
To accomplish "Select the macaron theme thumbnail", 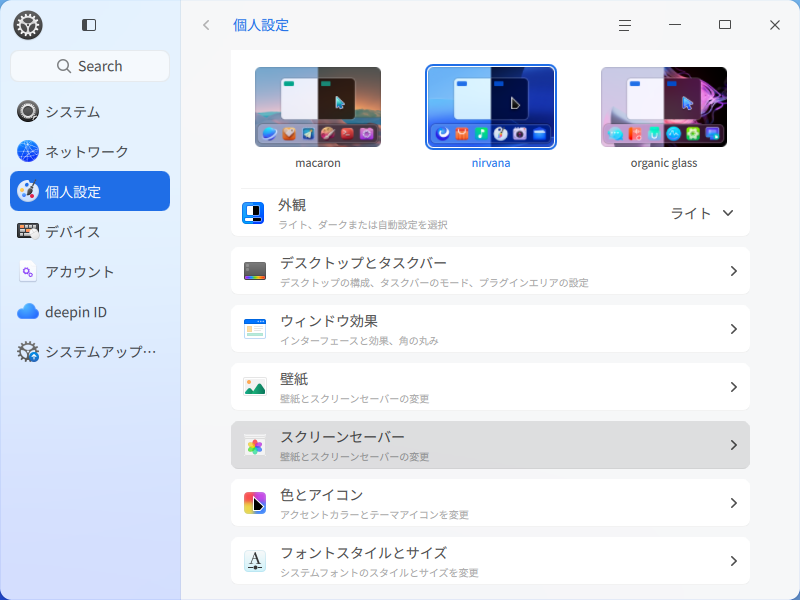I will pyautogui.click(x=318, y=107).
